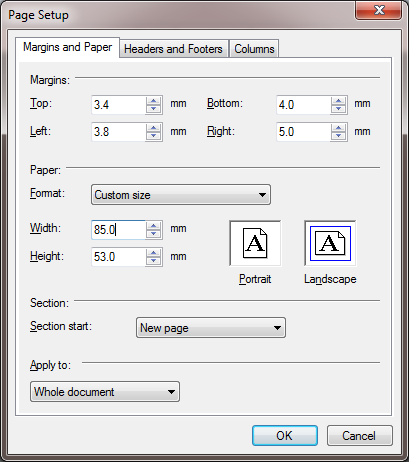The width and height of the screenshot is (409, 462).
Task: Click the Height value input field
Action: point(119,257)
